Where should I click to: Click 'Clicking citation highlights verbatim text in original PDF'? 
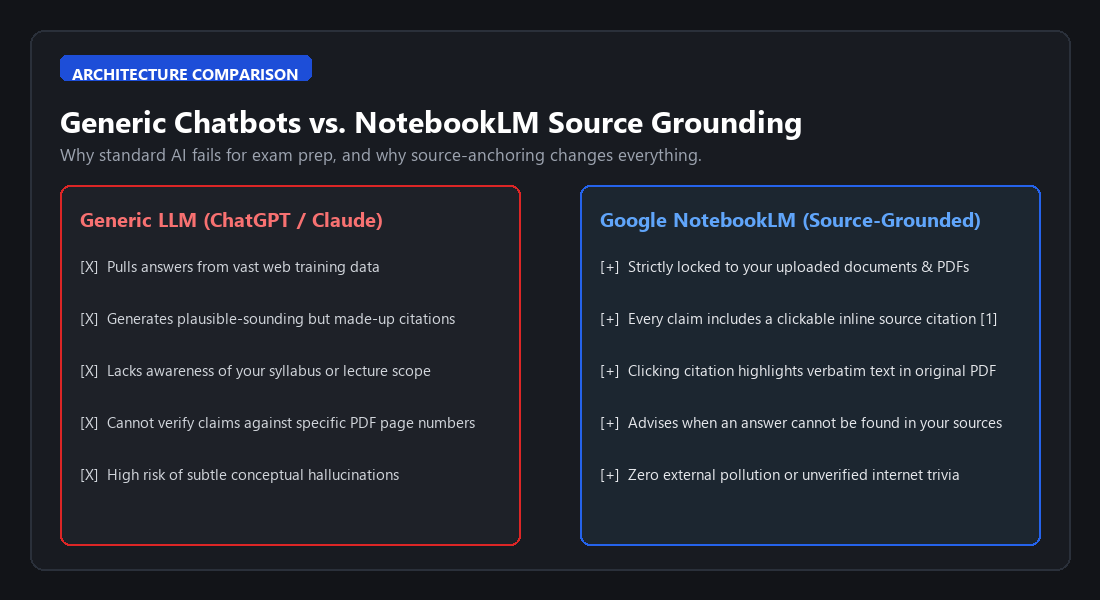[x=812, y=371]
